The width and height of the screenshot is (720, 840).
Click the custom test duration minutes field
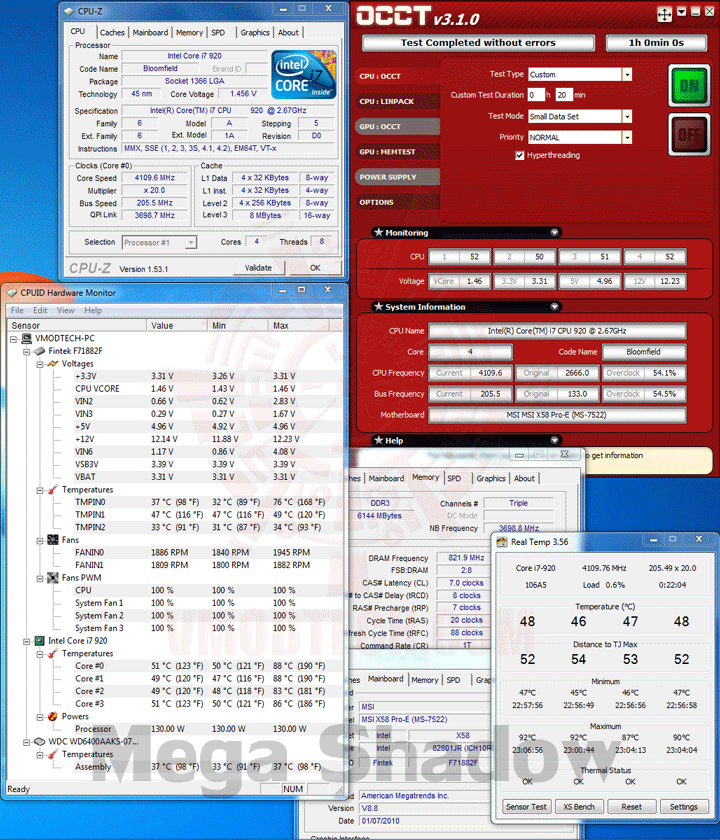[564, 95]
